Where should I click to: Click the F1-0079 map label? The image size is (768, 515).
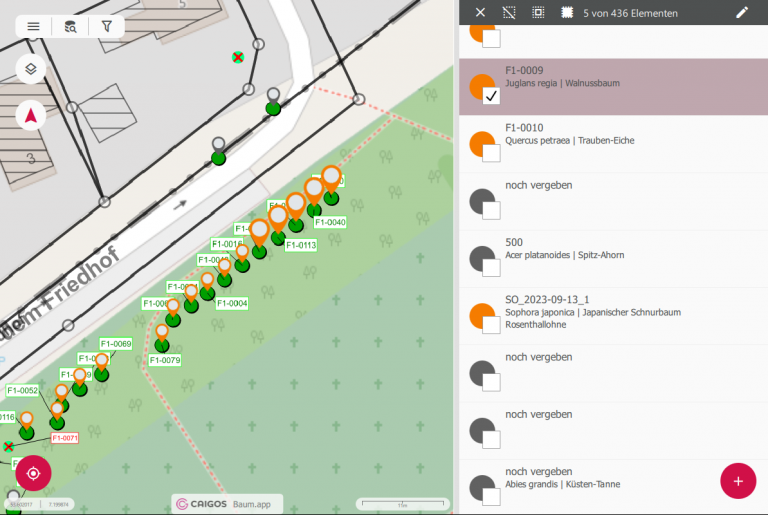point(165,360)
